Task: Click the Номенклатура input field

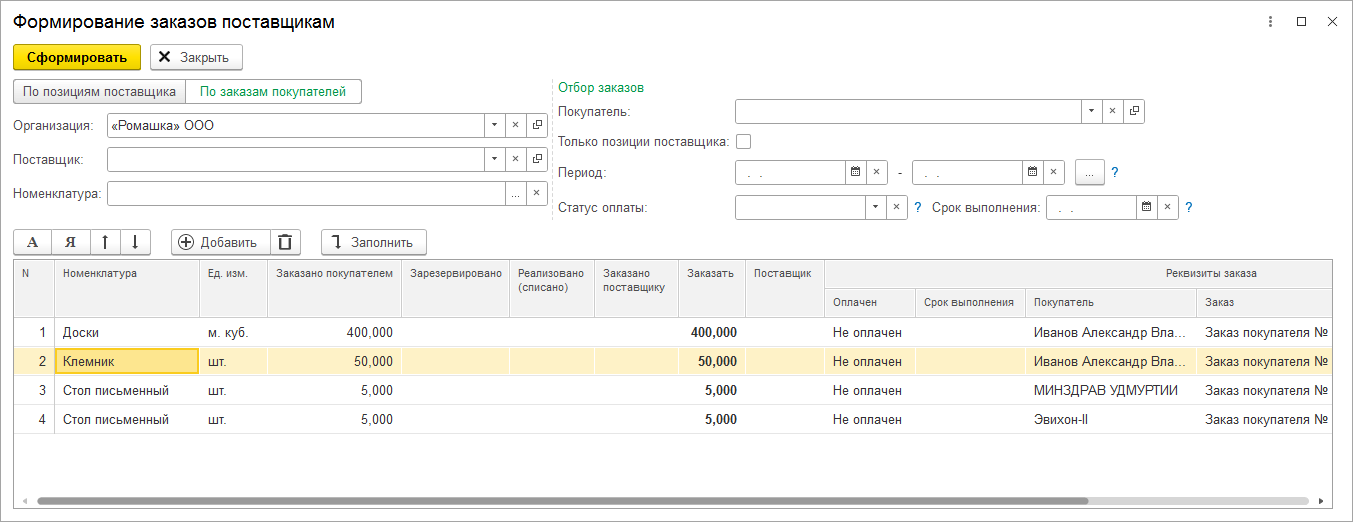Action: (306, 194)
